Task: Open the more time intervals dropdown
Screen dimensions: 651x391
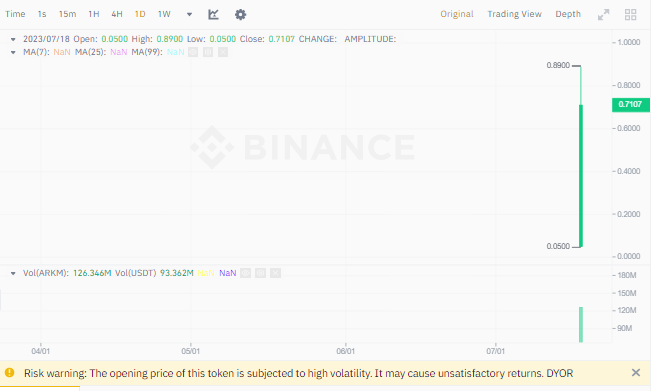Action: pyautogui.click(x=189, y=15)
